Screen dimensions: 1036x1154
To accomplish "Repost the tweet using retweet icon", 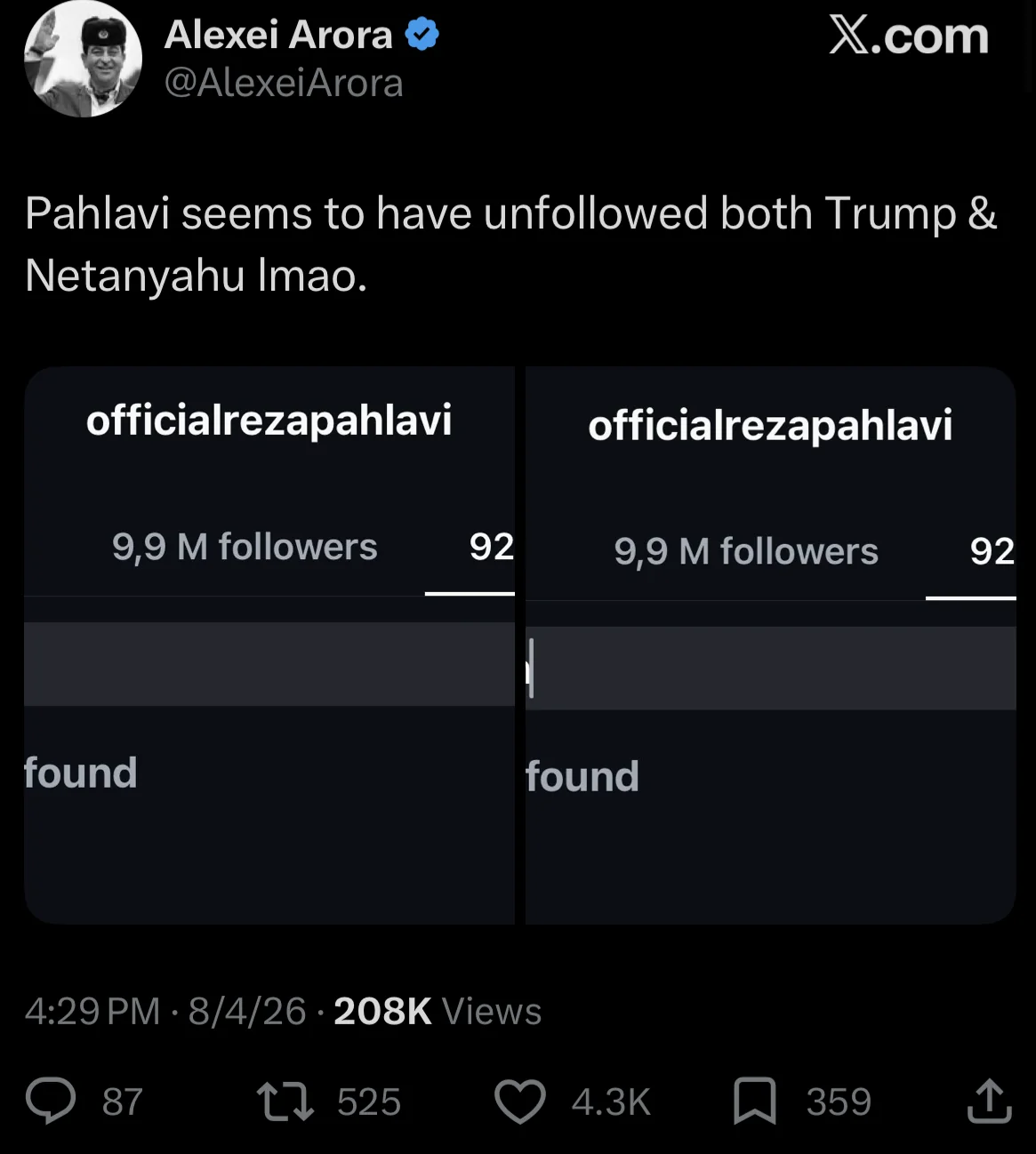I will click(285, 1101).
